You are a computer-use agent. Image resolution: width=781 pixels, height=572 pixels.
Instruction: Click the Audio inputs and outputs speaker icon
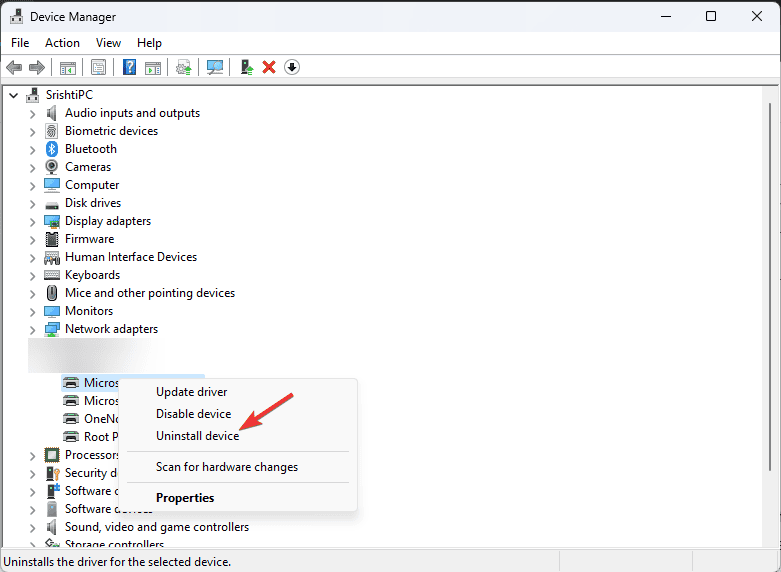[x=52, y=113]
